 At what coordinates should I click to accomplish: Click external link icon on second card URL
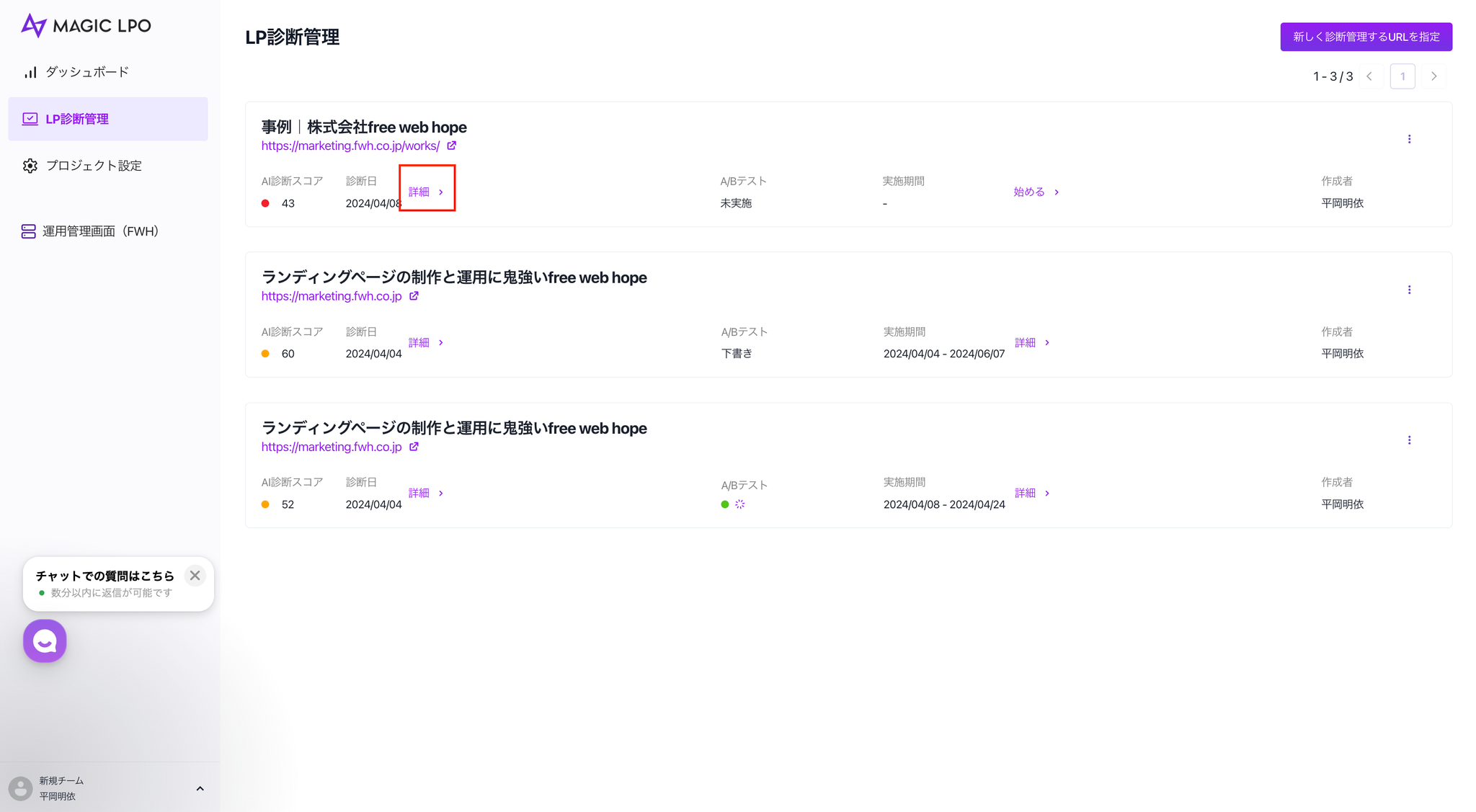pos(414,296)
